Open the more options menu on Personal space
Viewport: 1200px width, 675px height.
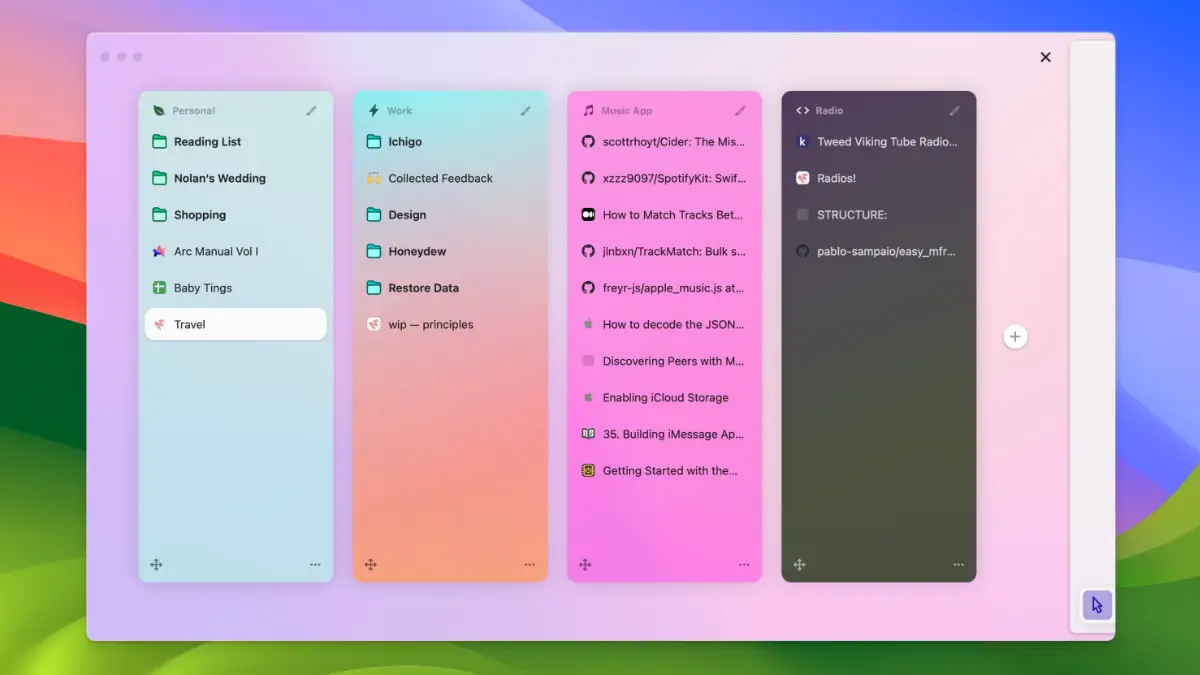(x=315, y=565)
